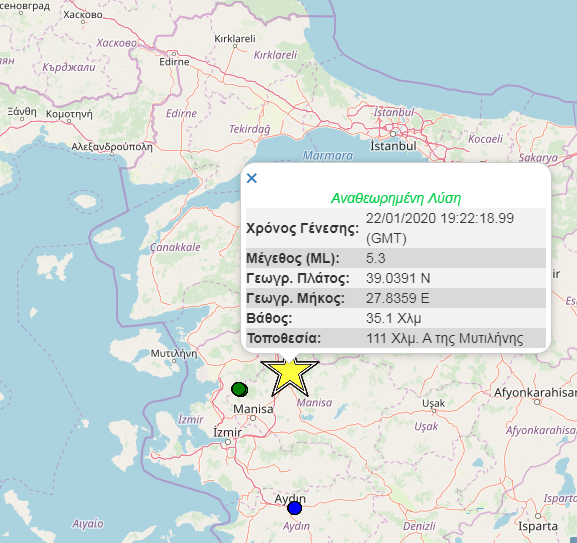Click the Afyonkarahisar city dot marker

[537, 402]
